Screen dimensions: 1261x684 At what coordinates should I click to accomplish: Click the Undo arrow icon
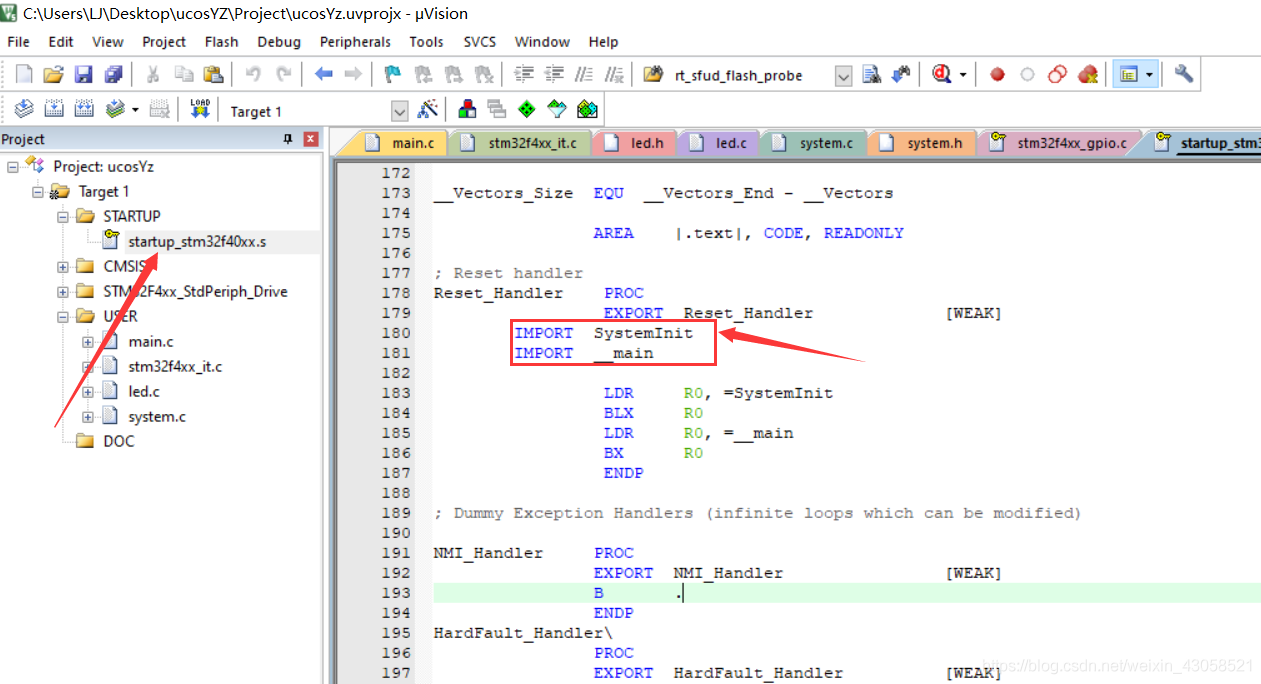(253, 74)
